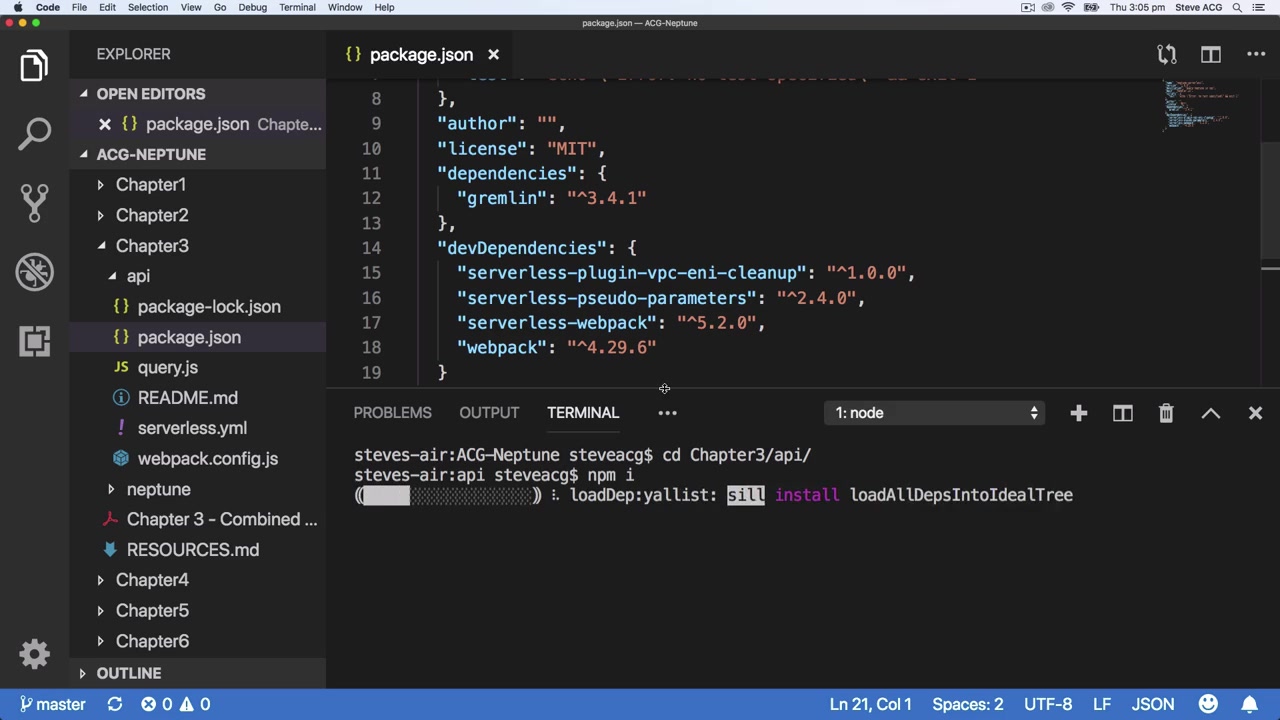The width and height of the screenshot is (1280, 720).
Task: Collapse the Chapter3 folder
Action: [151, 246]
